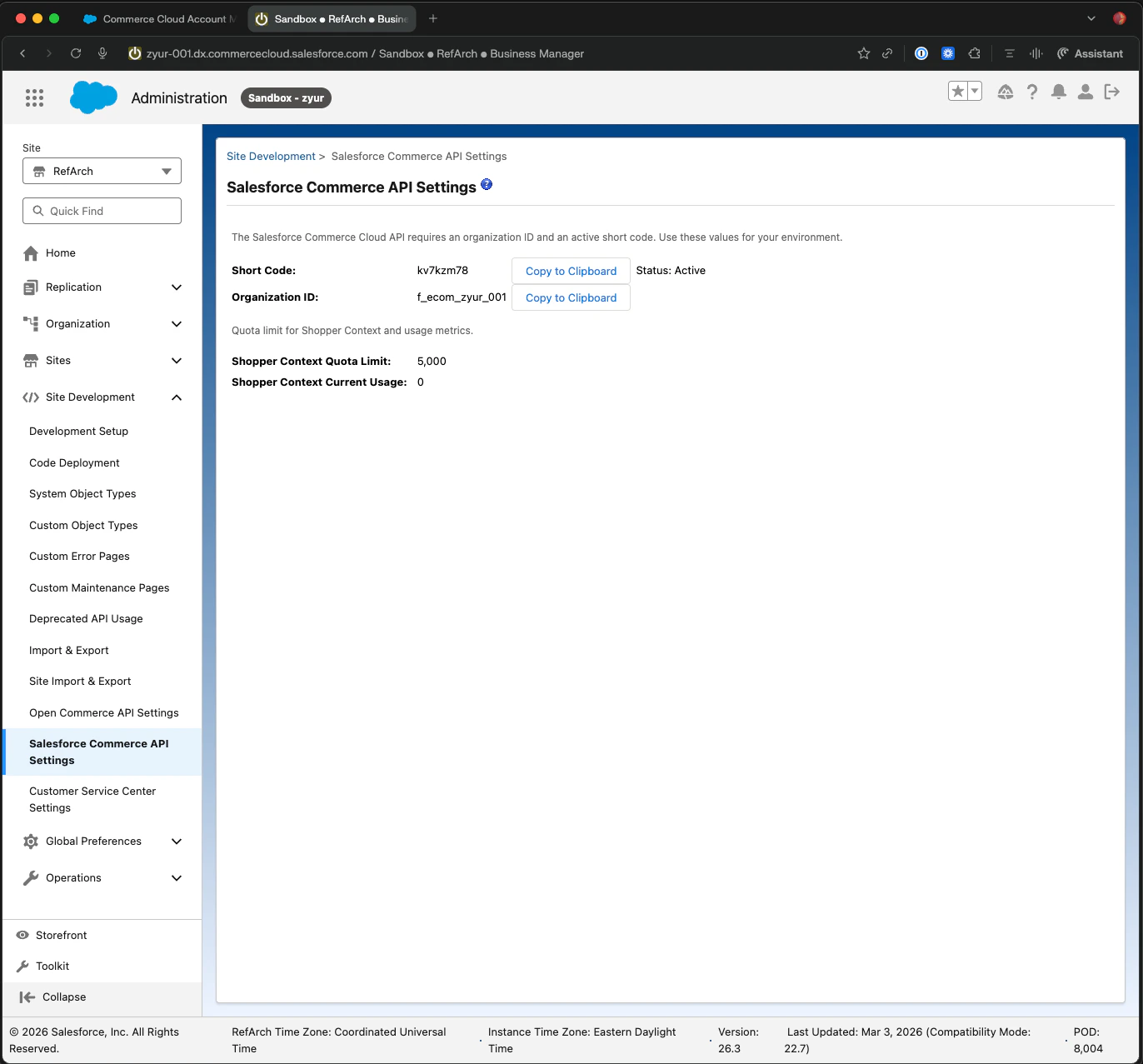Open the app launcher grid icon
1143x1064 pixels.
coord(34,98)
